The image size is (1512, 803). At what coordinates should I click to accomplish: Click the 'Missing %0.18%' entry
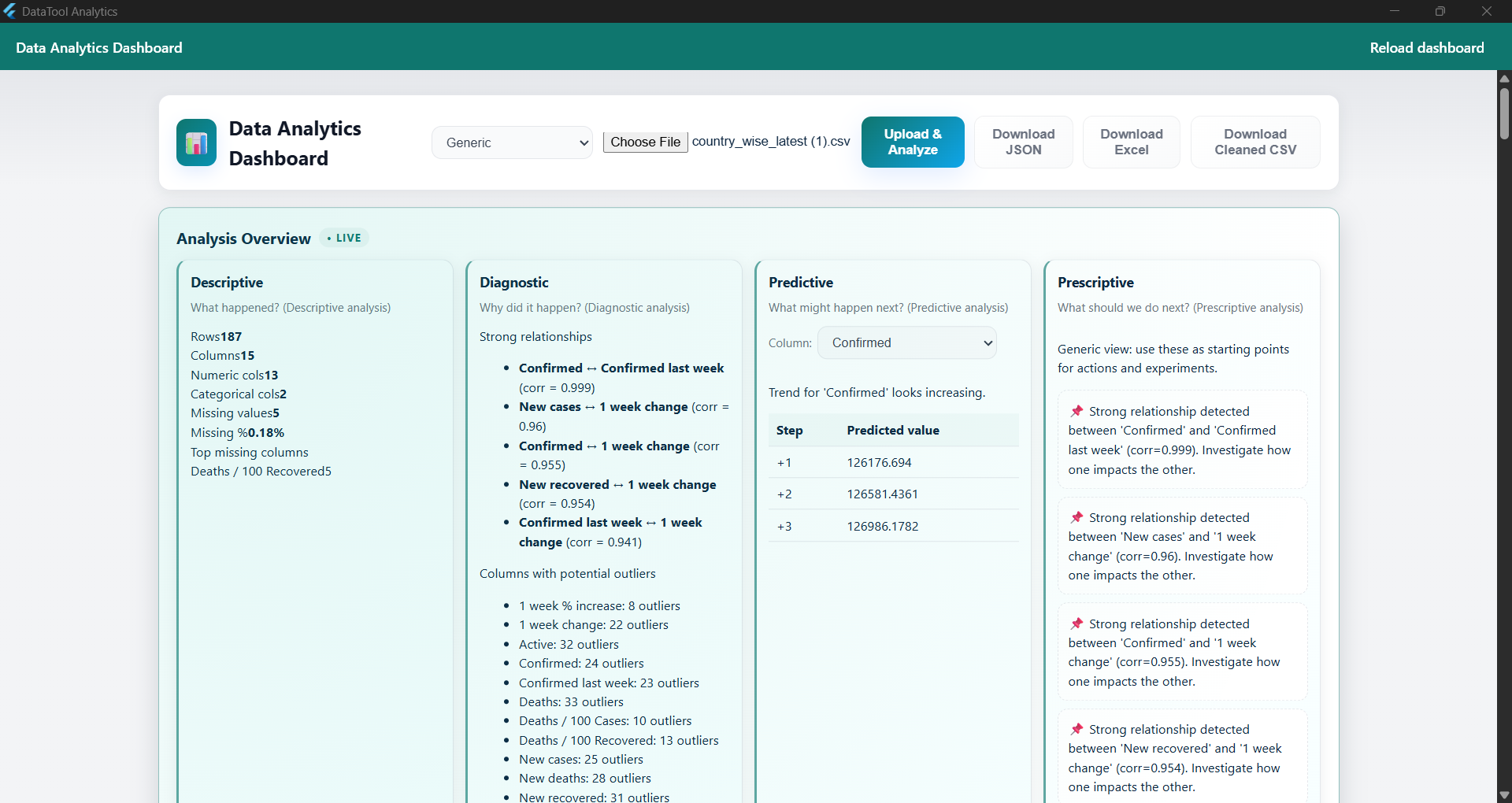(238, 432)
